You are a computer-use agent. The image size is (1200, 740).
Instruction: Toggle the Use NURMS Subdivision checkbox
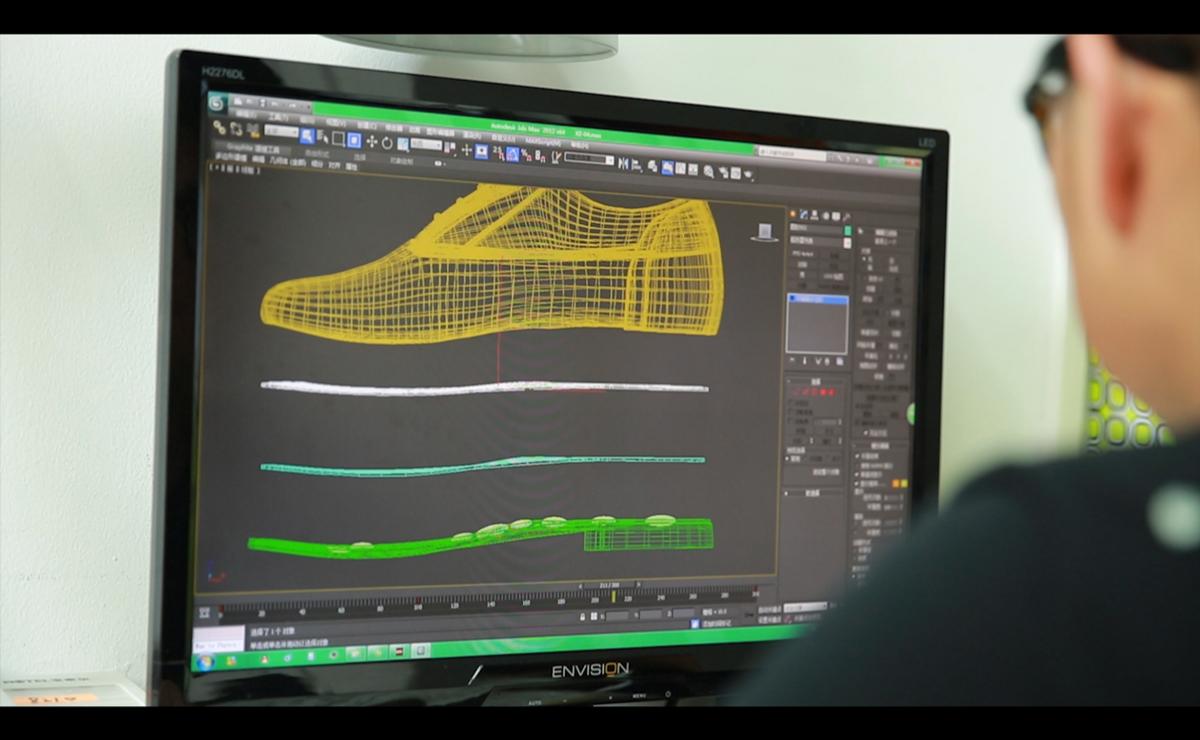[x=859, y=464]
